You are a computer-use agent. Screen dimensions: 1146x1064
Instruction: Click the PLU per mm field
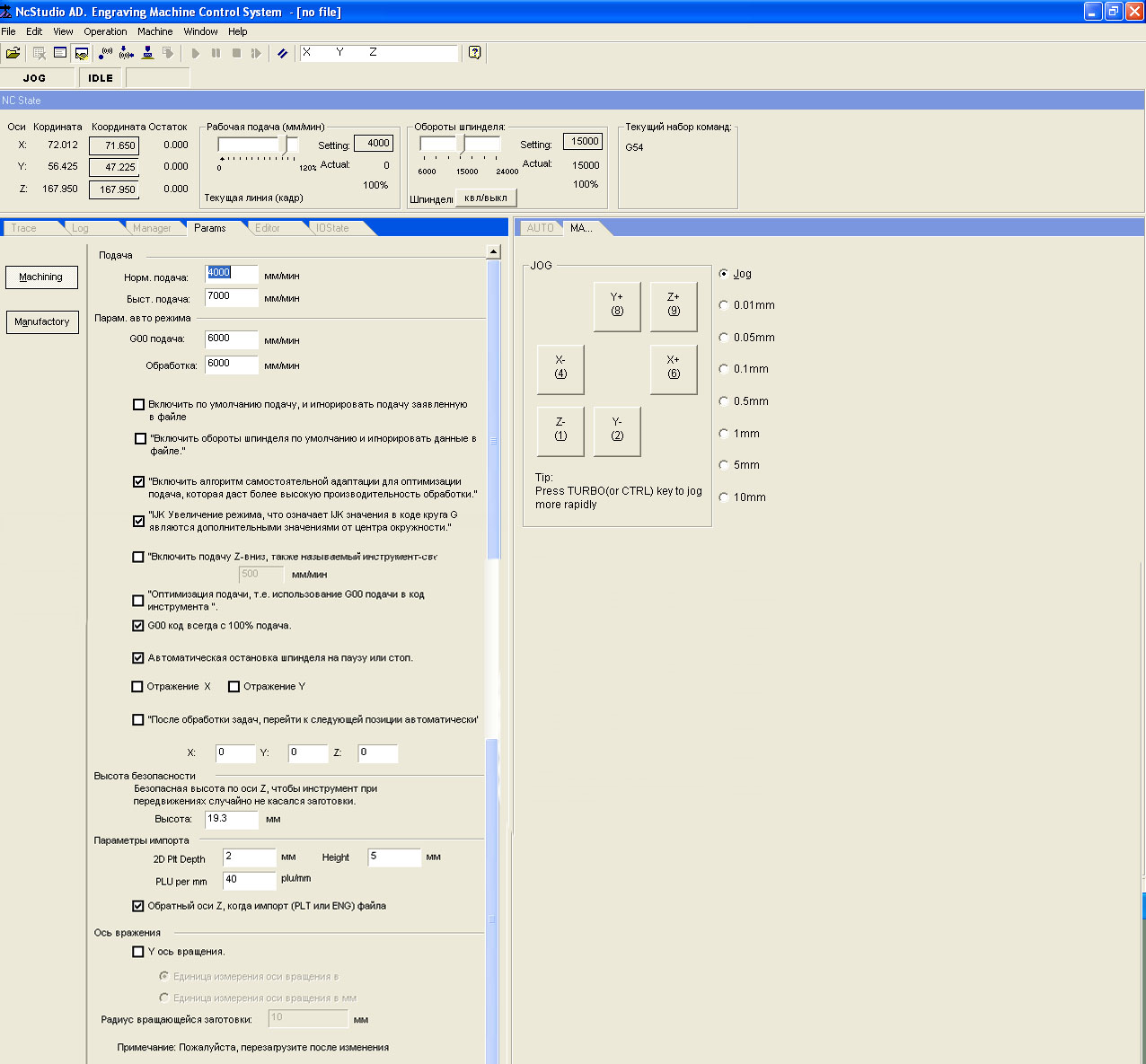(x=250, y=880)
